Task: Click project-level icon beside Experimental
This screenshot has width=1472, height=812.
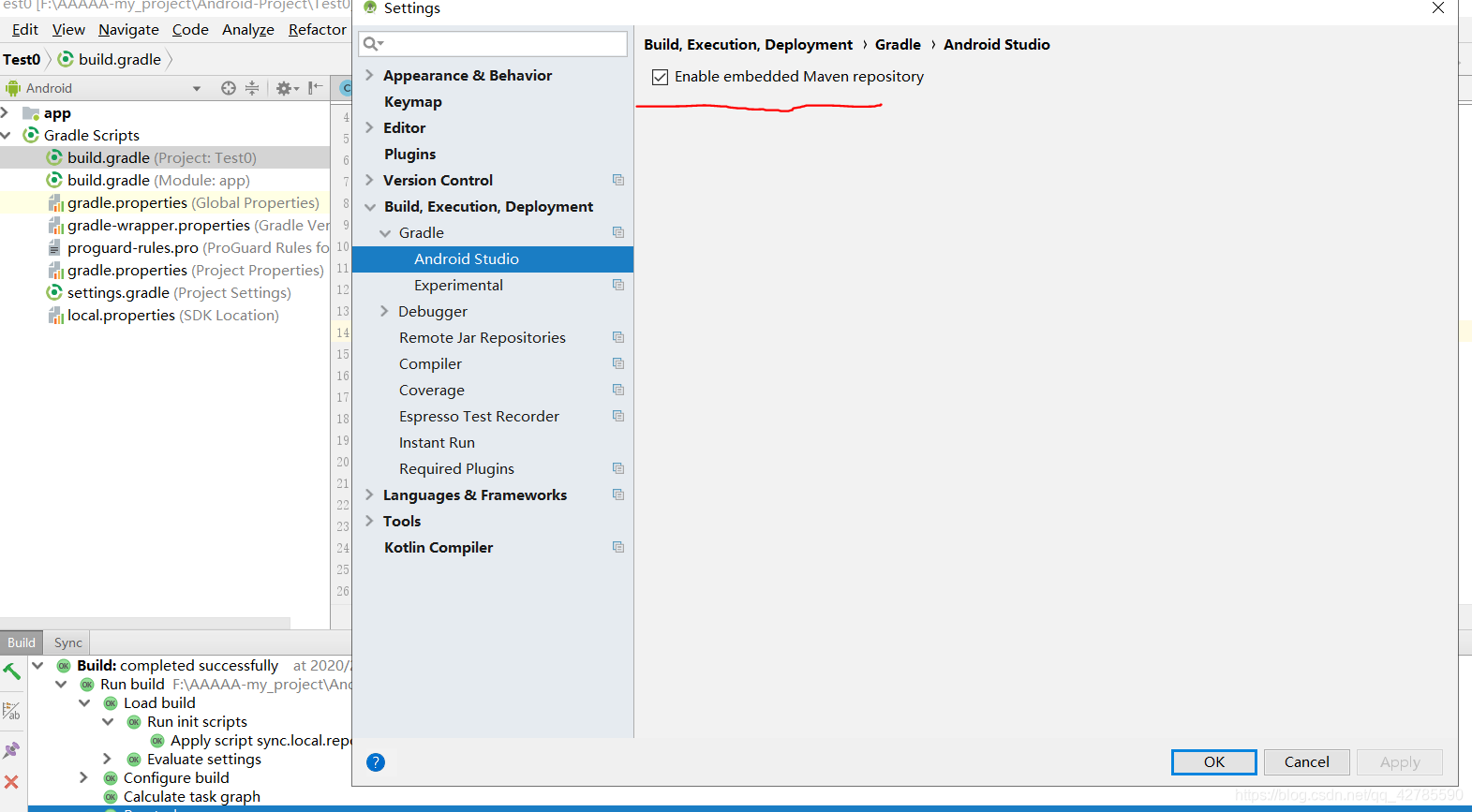Action: click(x=618, y=285)
